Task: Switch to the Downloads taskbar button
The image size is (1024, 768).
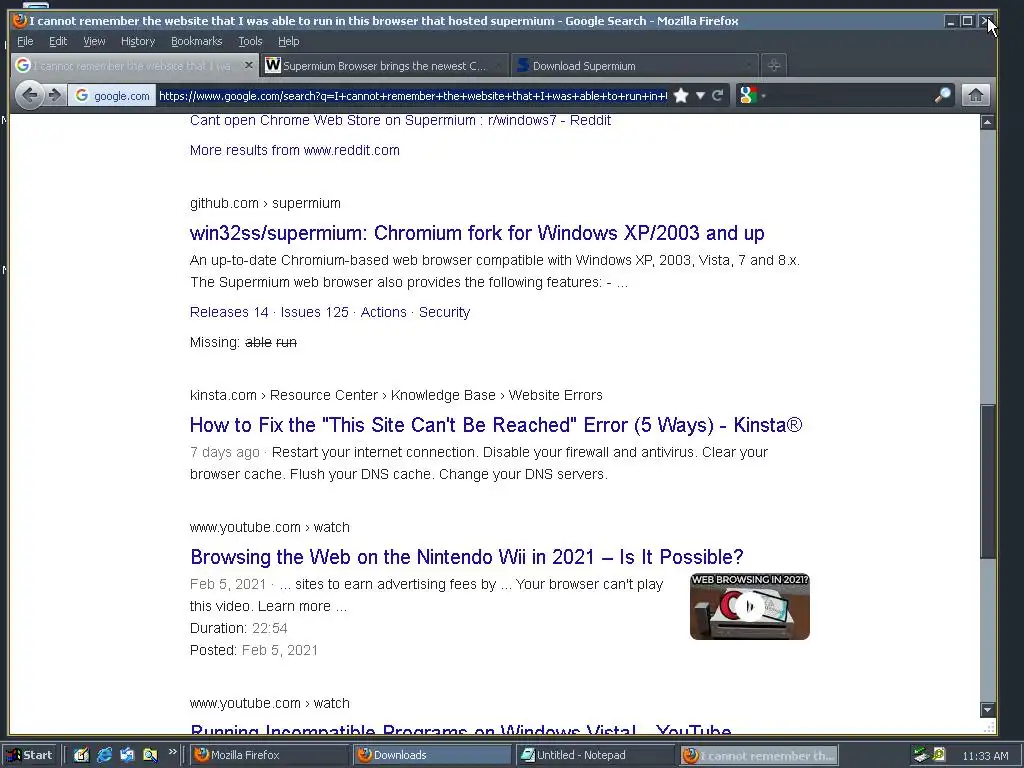Action: click(x=432, y=755)
